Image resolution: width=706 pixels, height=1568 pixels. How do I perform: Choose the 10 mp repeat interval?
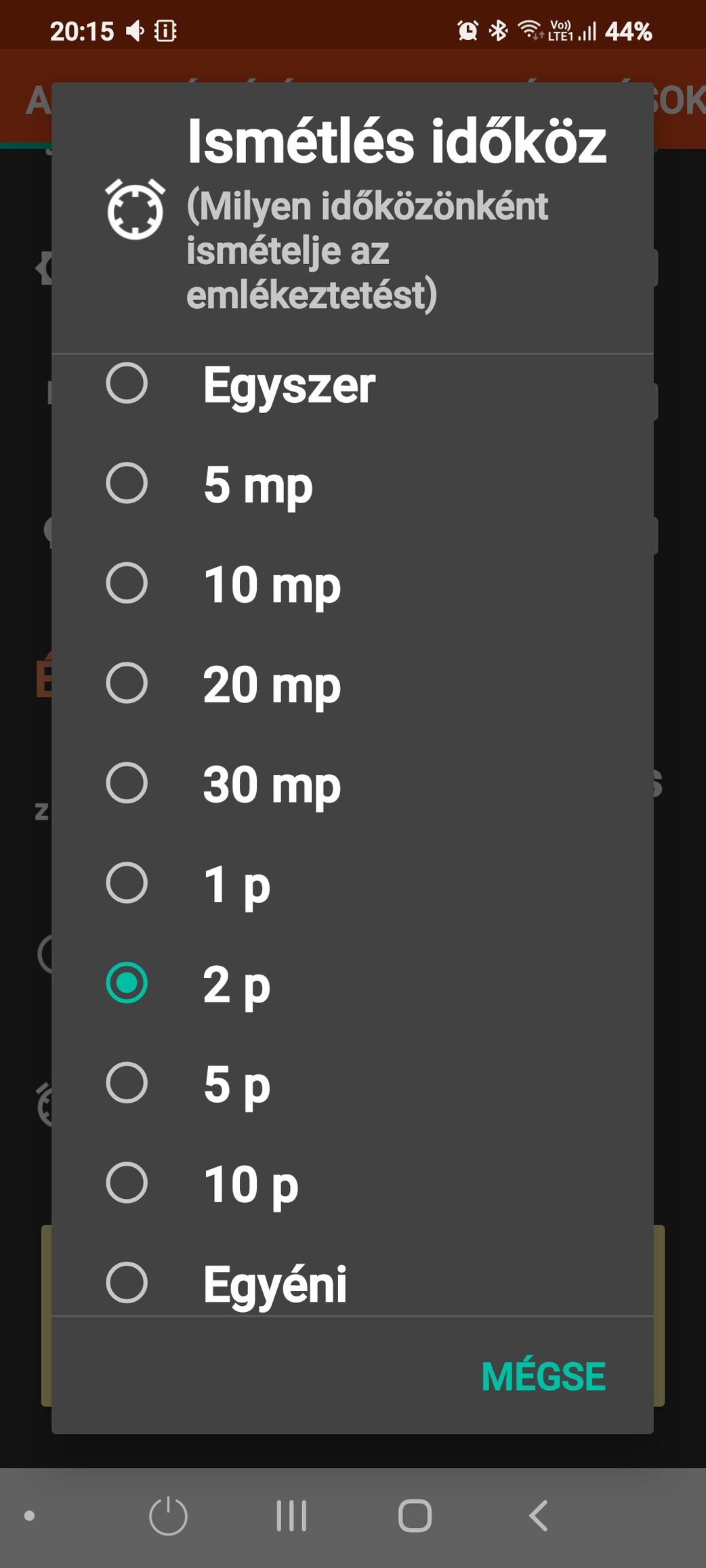coord(352,584)
